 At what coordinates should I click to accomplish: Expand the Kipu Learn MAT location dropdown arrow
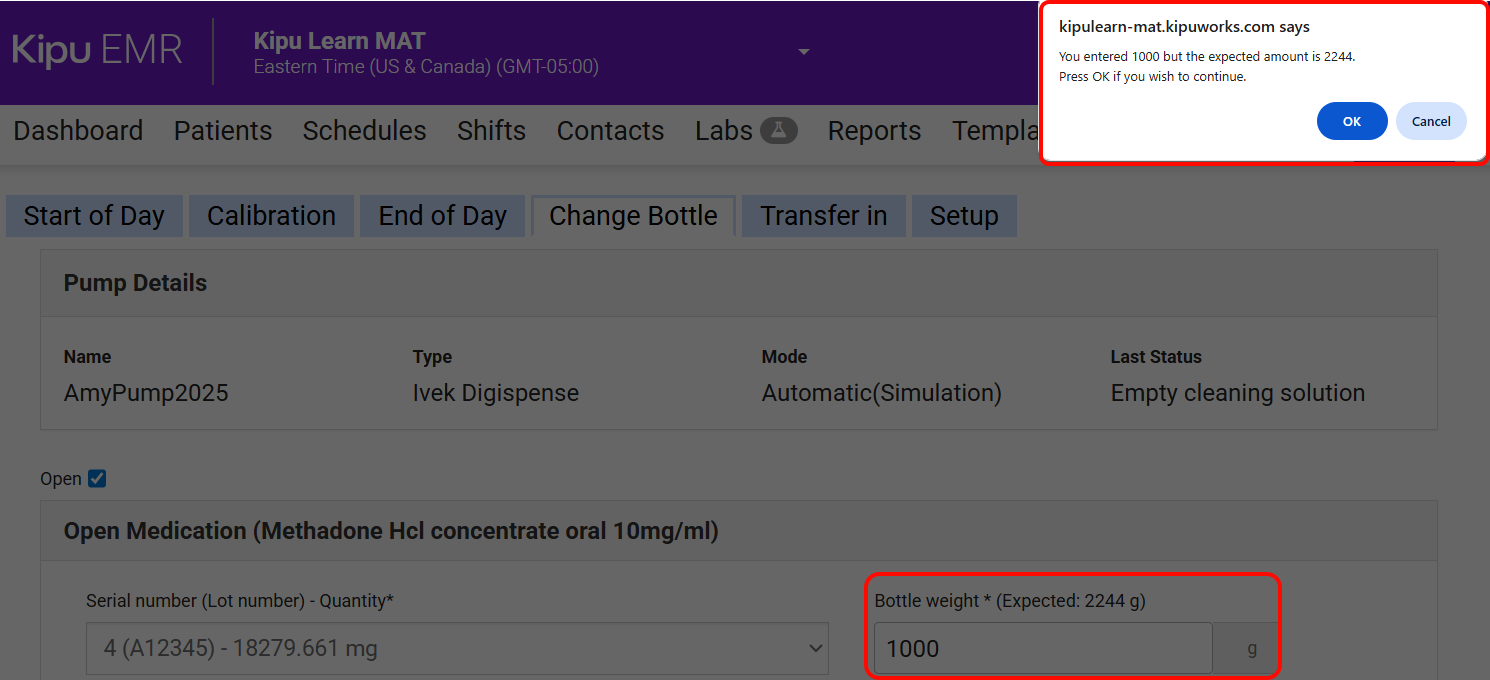coord(803,52)
